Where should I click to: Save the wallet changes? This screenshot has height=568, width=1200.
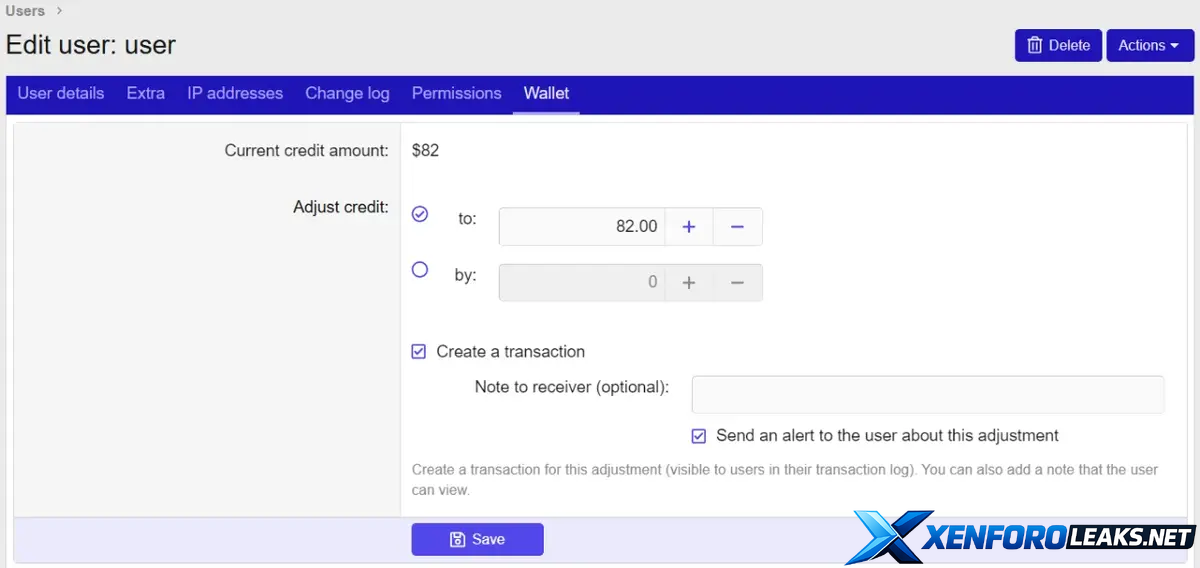click(x=477, y=539)
